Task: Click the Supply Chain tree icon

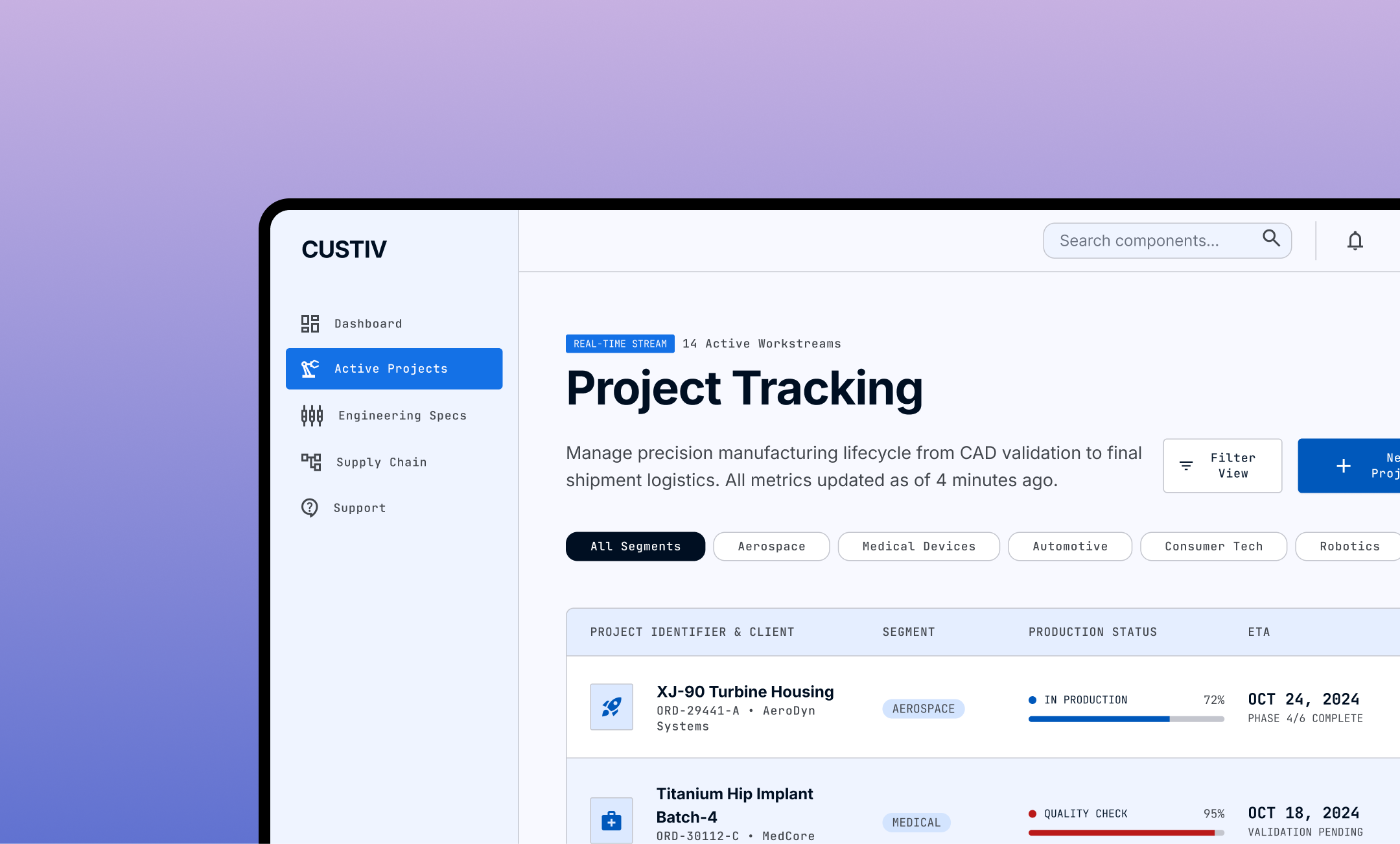Action: coord(311,462)
